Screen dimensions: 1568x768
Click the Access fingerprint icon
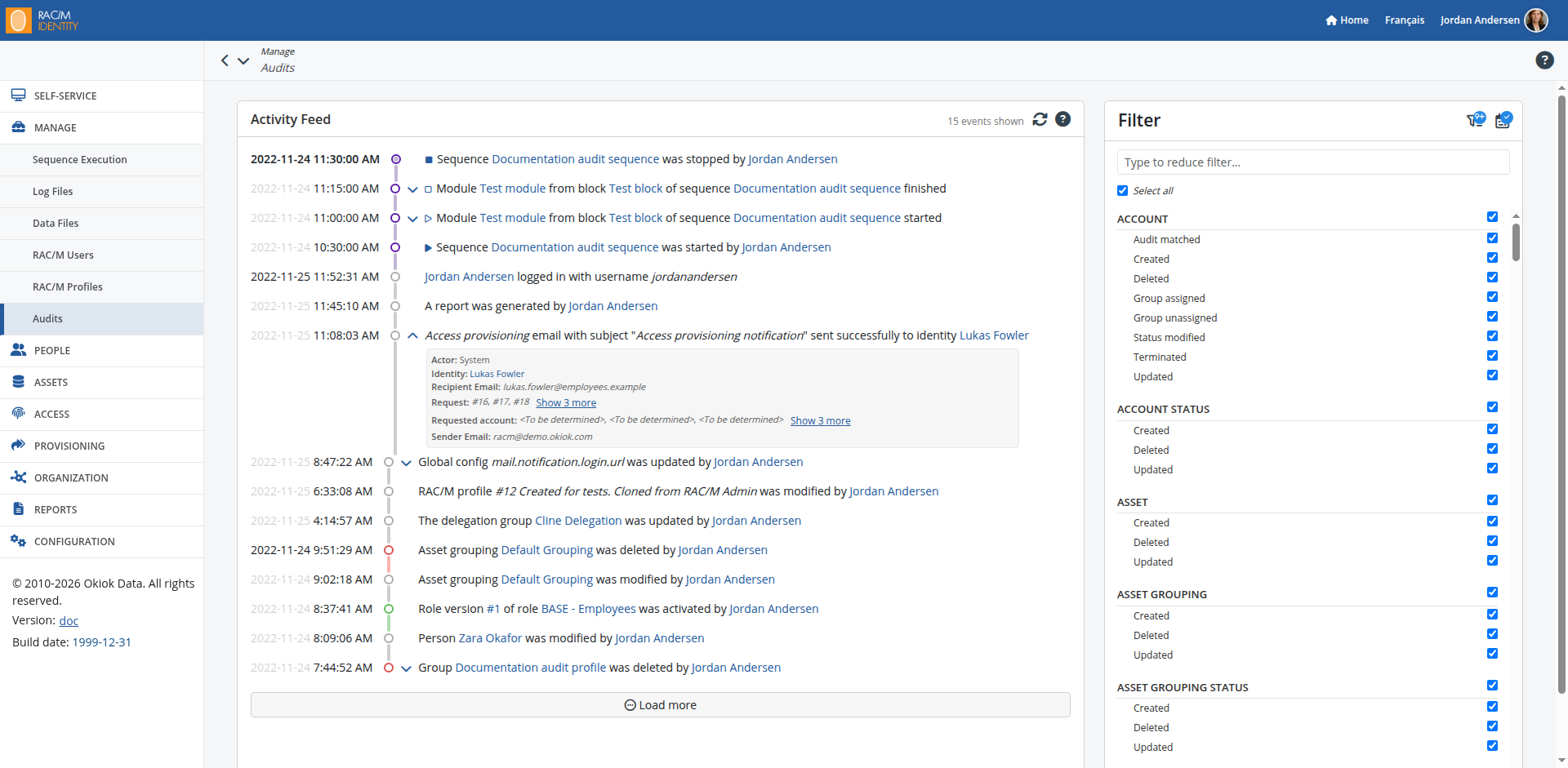(18, 414)
